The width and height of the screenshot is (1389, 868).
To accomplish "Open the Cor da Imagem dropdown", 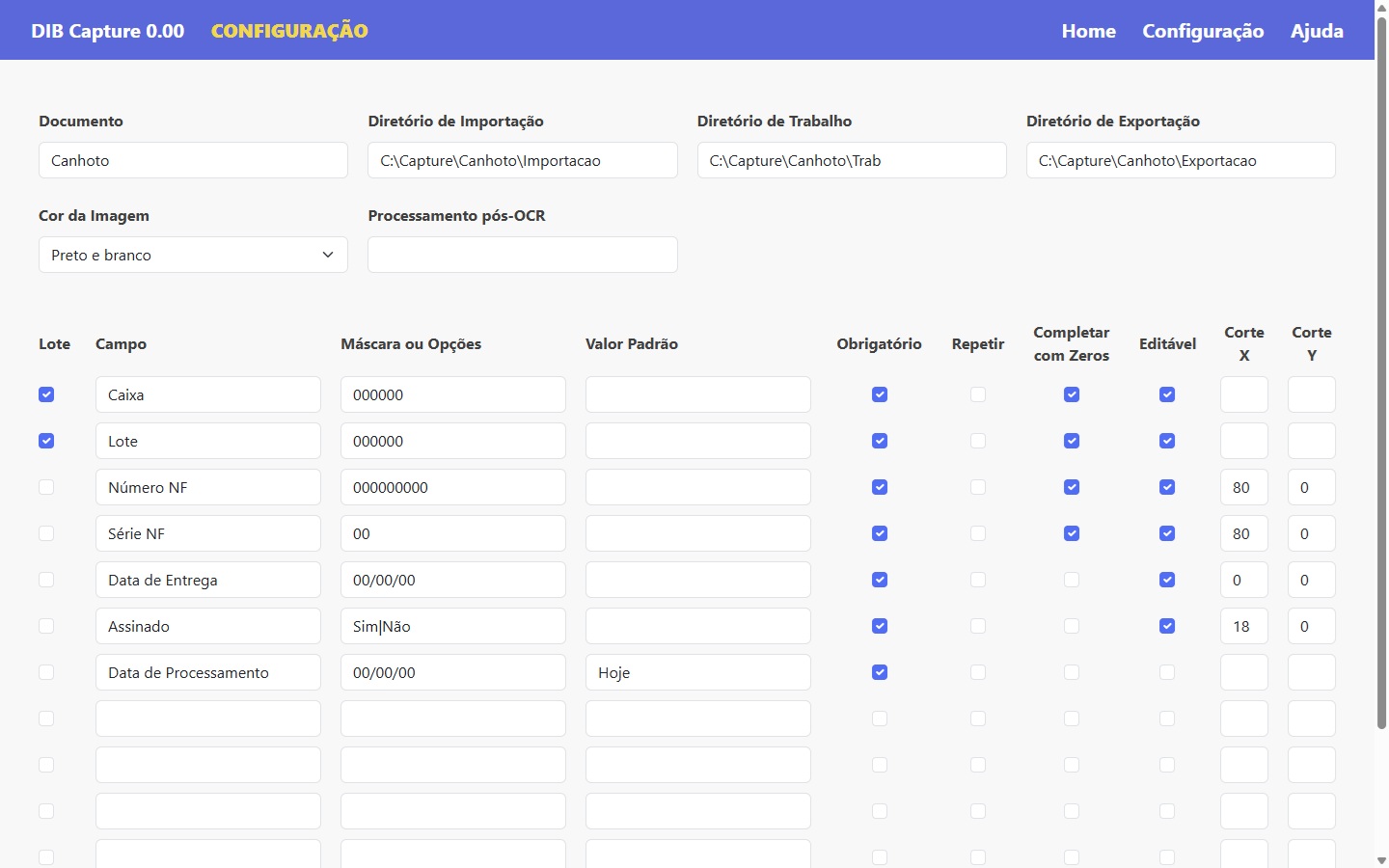I will point(193,255).
